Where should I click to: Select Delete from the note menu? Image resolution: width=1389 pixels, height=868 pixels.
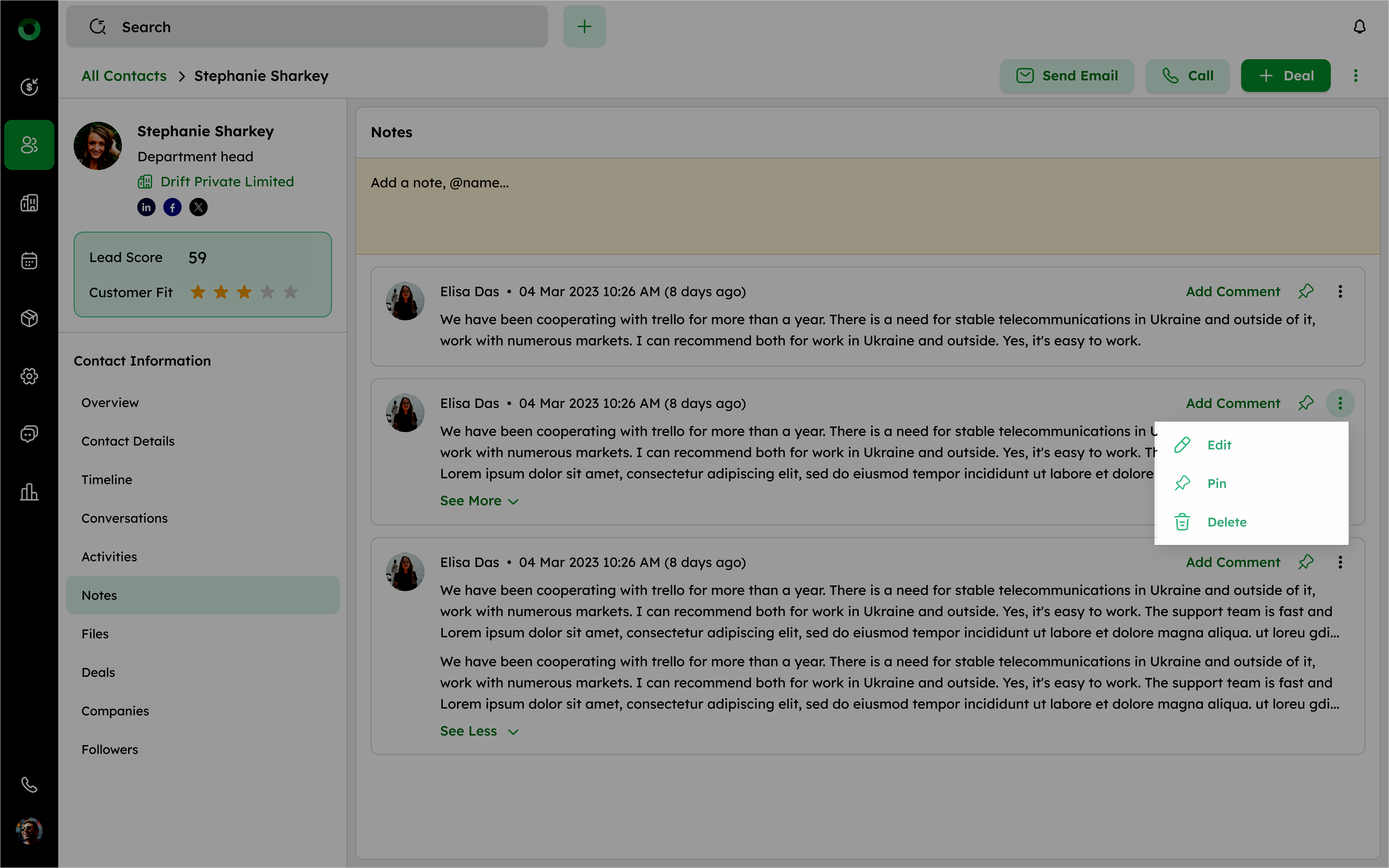click(1227, 522)
